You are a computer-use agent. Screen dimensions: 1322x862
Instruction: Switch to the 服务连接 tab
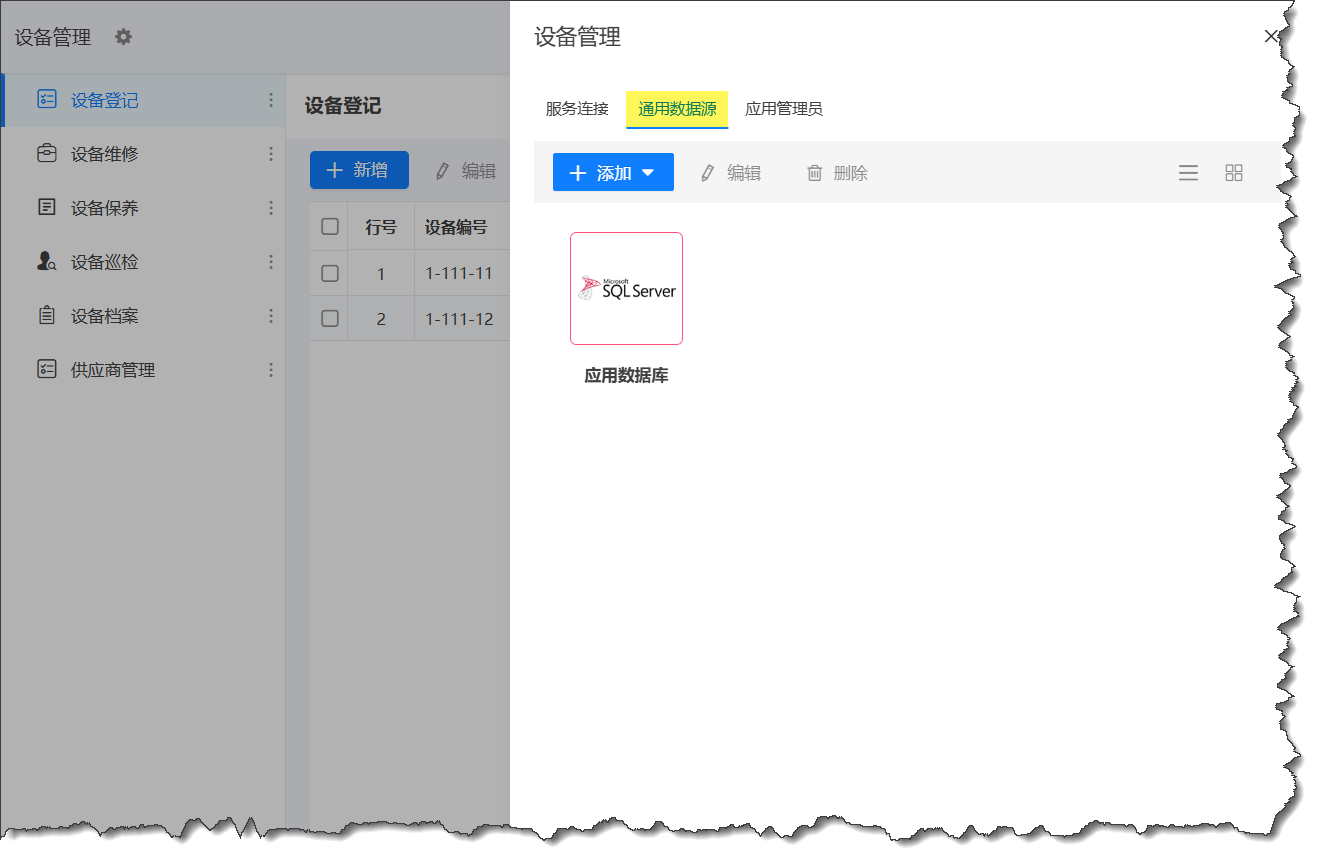(x=576, y=109)
